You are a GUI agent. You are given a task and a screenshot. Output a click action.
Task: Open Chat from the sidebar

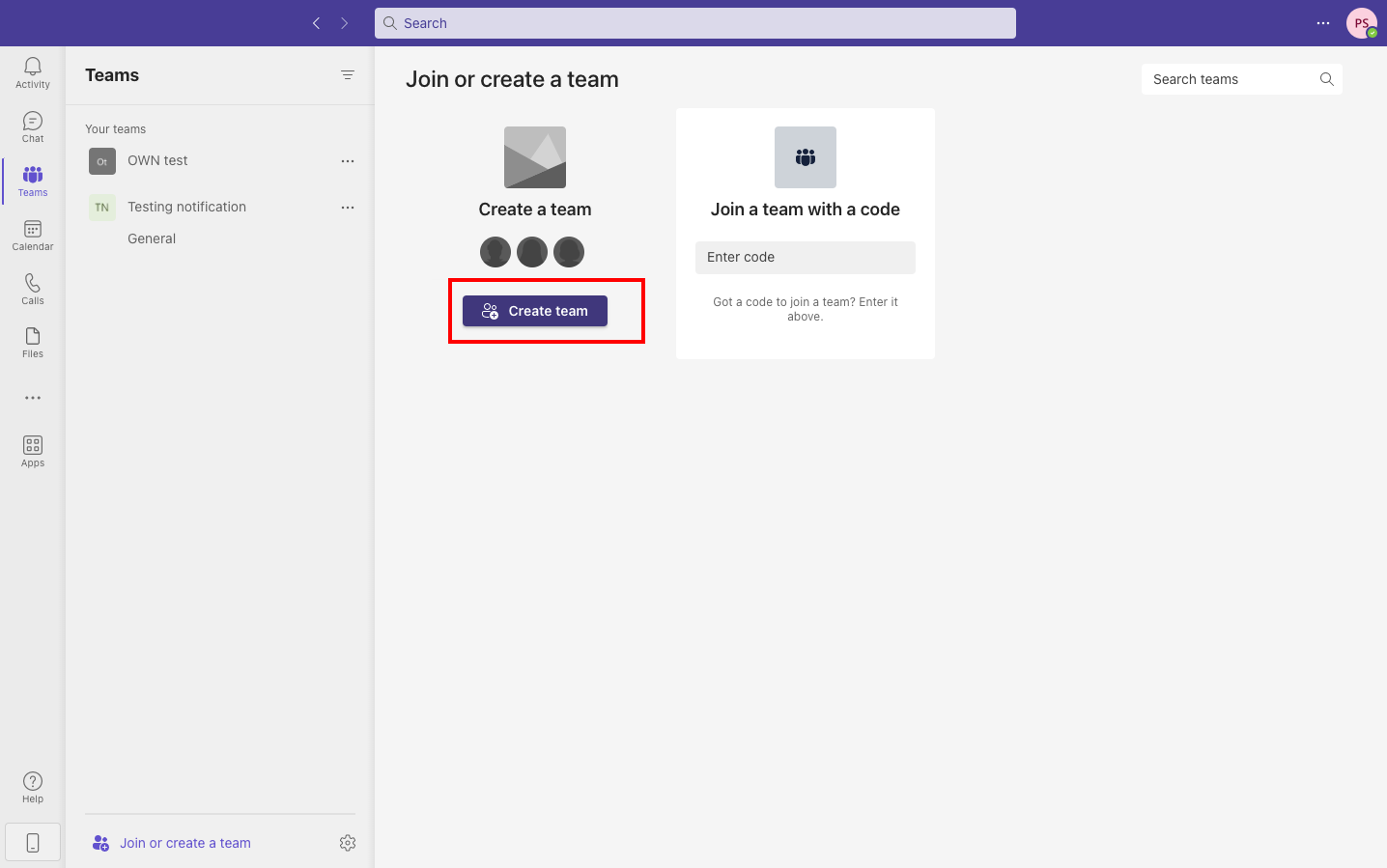click(33, 126)
